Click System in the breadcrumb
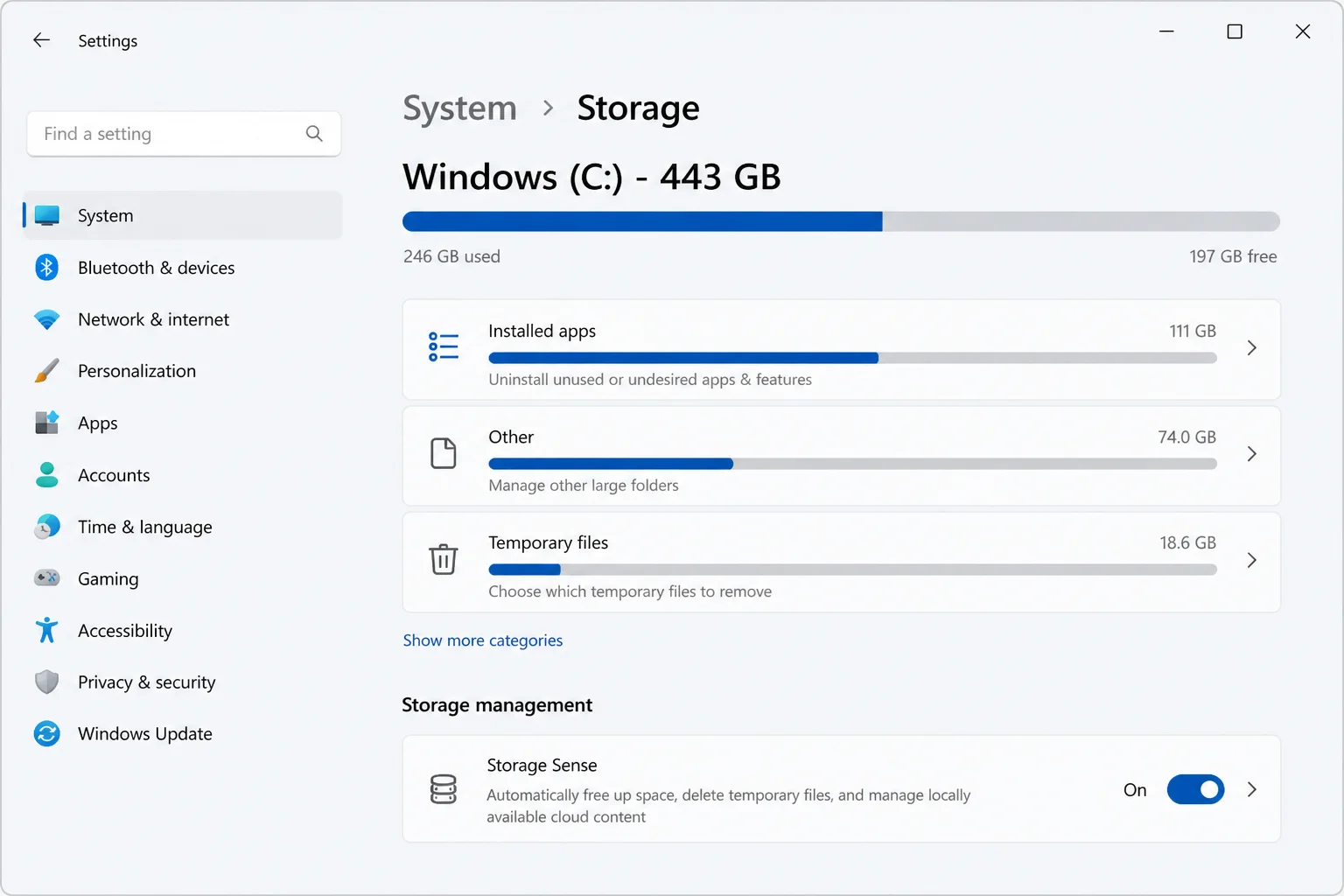 coord(460,108)
